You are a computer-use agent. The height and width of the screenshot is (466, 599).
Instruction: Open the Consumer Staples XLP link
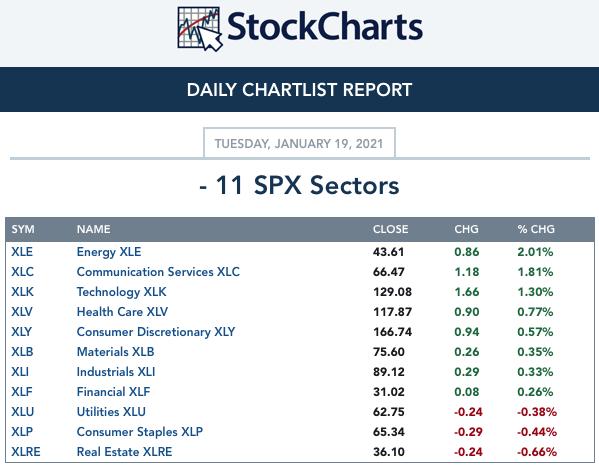click(x=140, y=432)
